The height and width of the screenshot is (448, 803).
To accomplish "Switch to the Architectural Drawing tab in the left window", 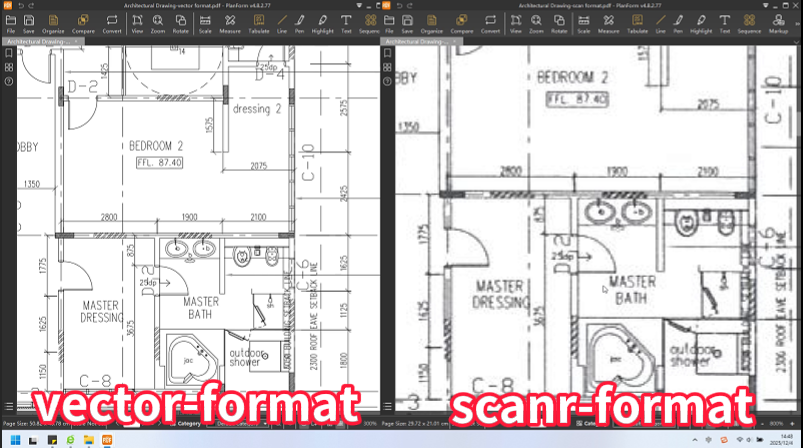I will coord(36,42).
